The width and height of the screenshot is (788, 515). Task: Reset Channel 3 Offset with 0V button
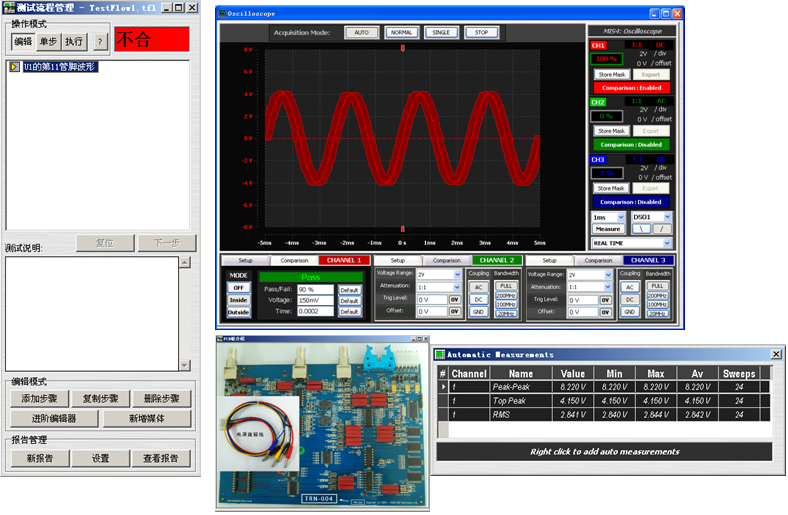(x=606, y=312)
